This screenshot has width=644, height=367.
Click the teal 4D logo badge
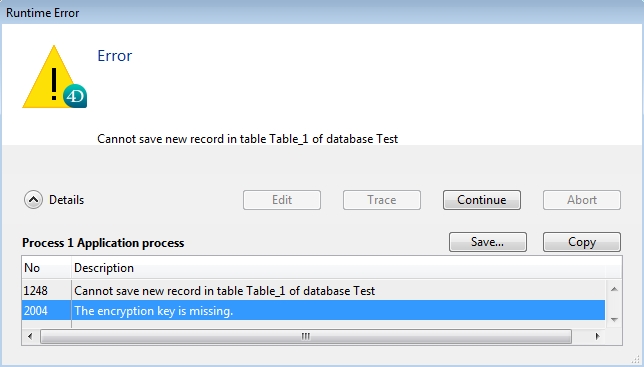(x=75, y=96)
